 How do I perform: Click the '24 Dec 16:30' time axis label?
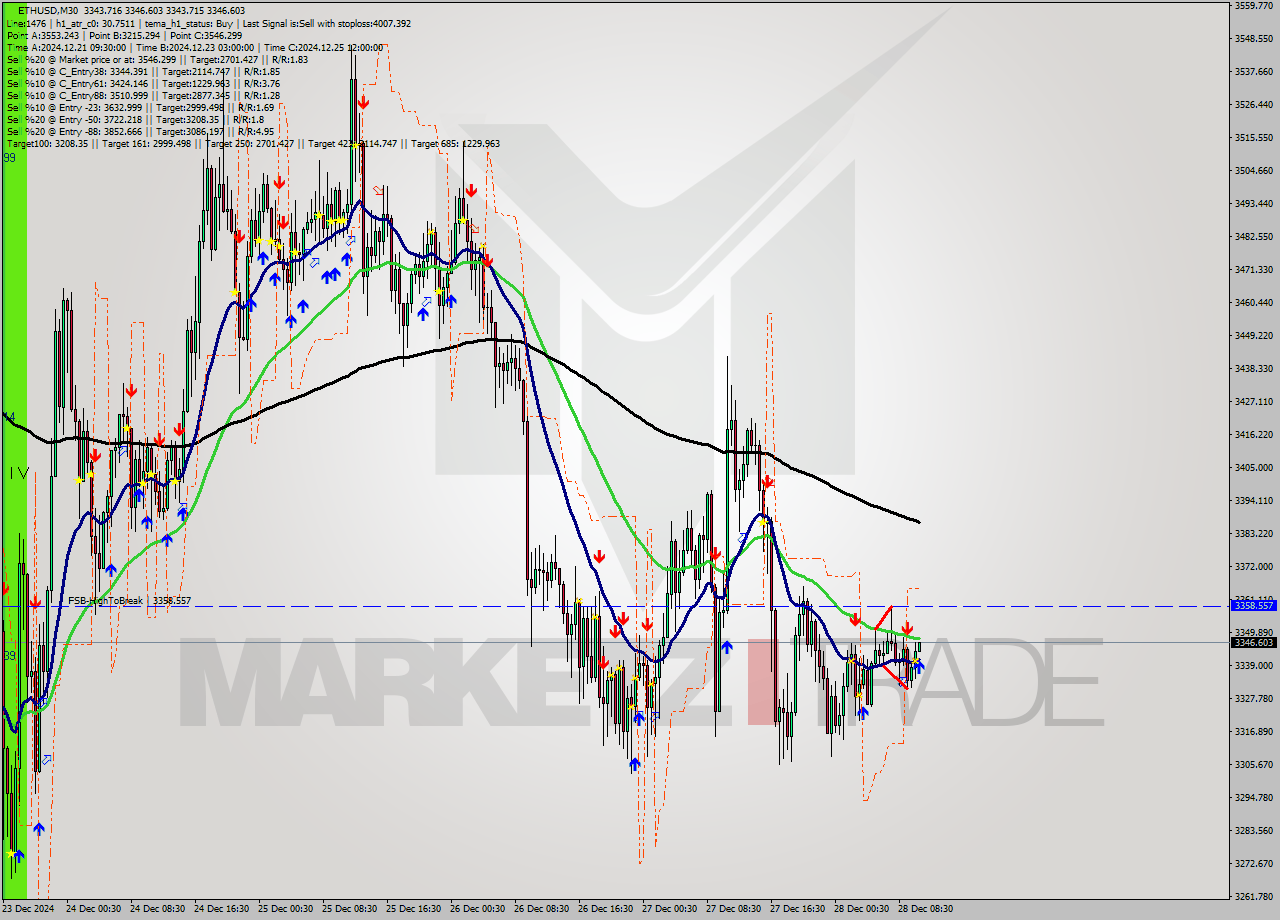pos(221,909)
